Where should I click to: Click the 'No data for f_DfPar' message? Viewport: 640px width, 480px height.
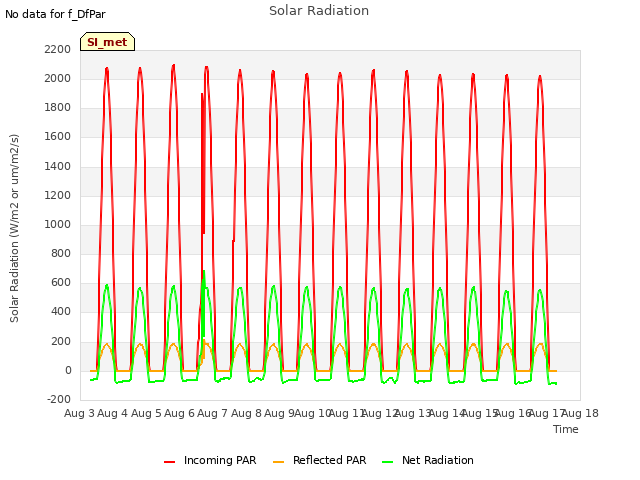pos(55,15)
